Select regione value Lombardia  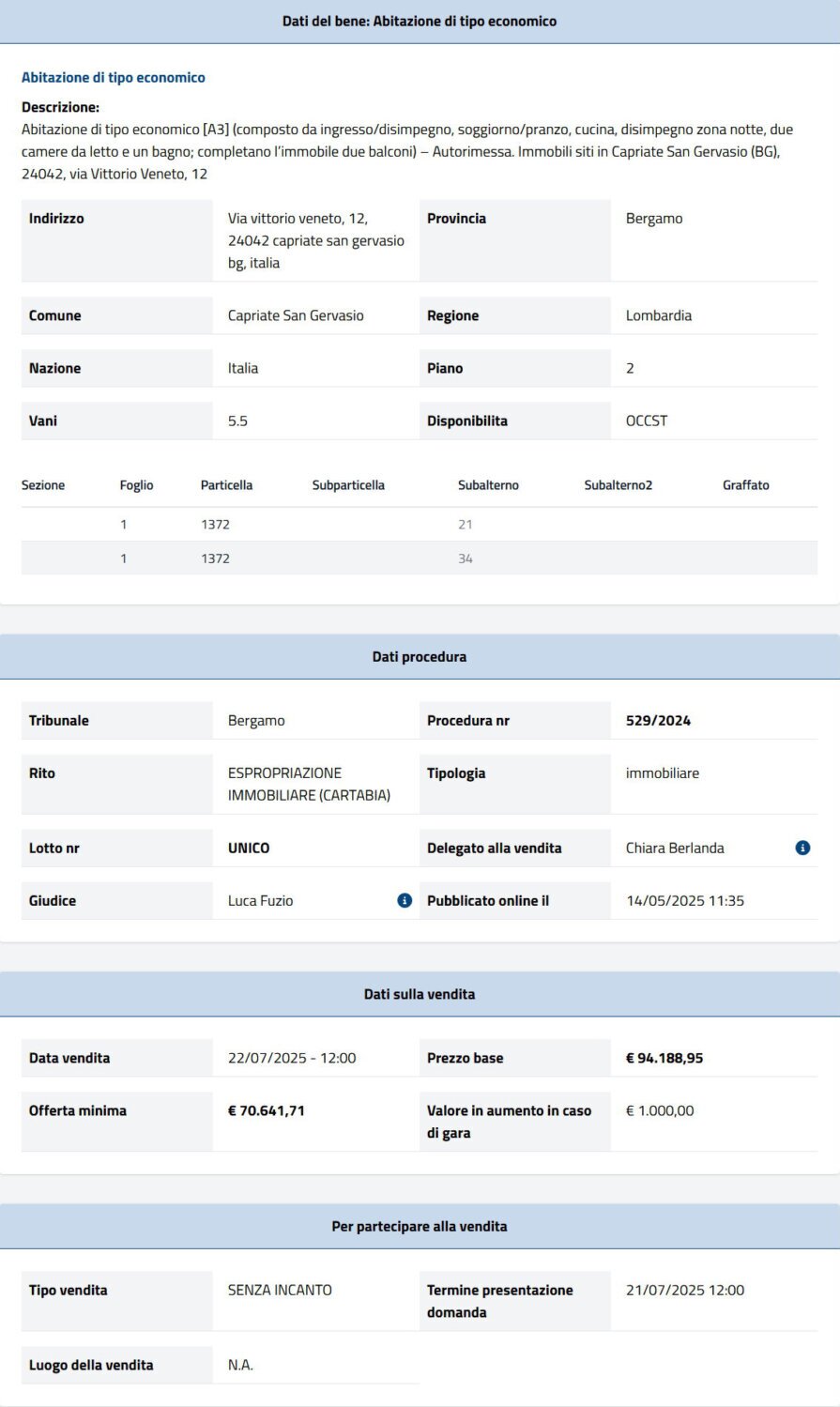(x=659, y=315)
